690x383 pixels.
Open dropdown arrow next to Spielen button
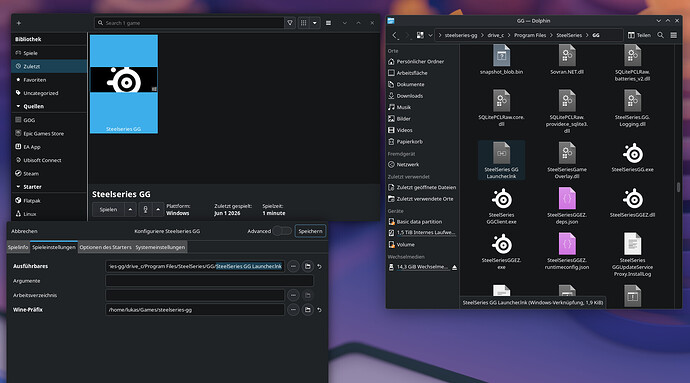(x=130, y=210)
